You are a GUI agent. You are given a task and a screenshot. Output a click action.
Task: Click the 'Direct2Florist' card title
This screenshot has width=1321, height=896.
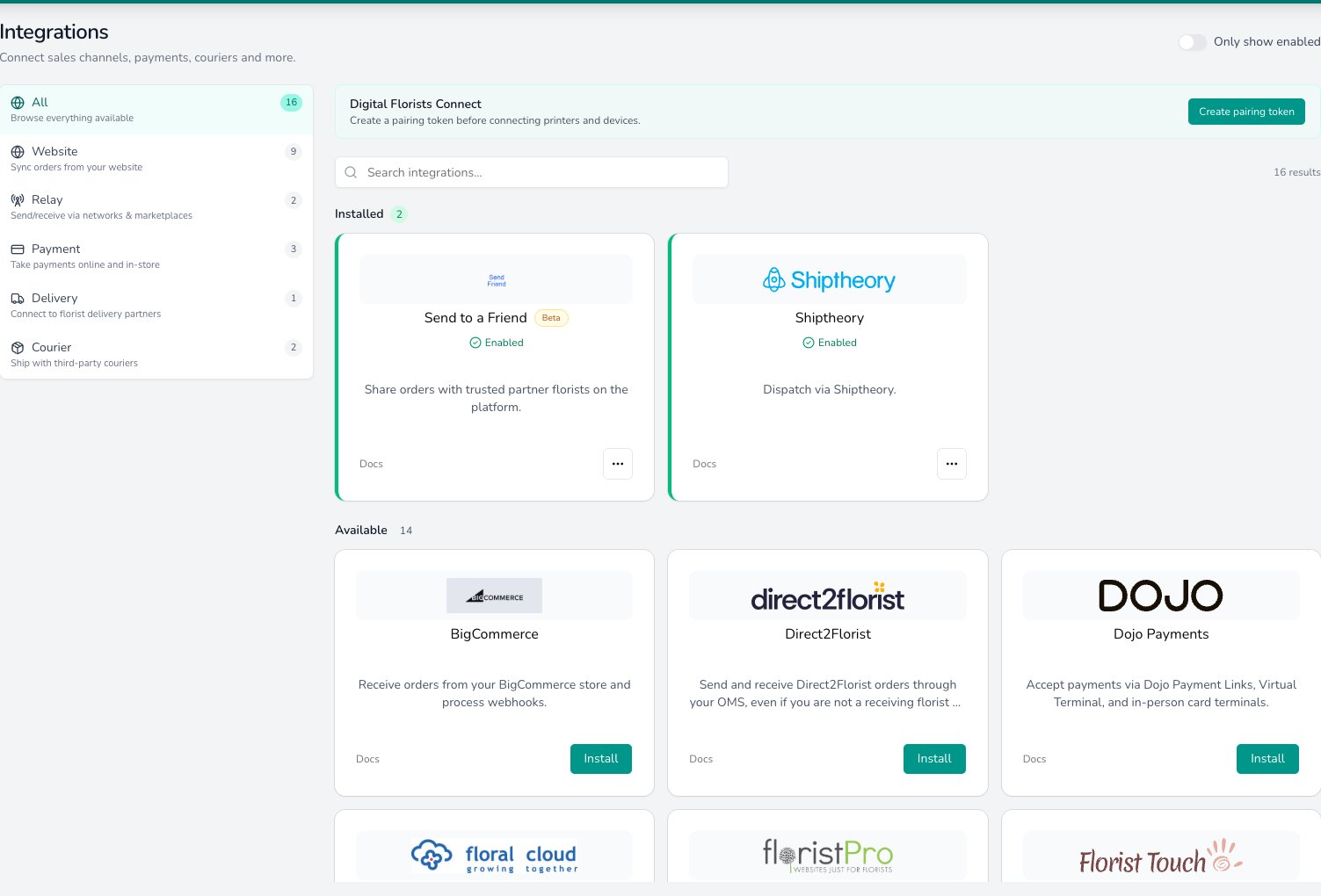click(x=828, y=634)
